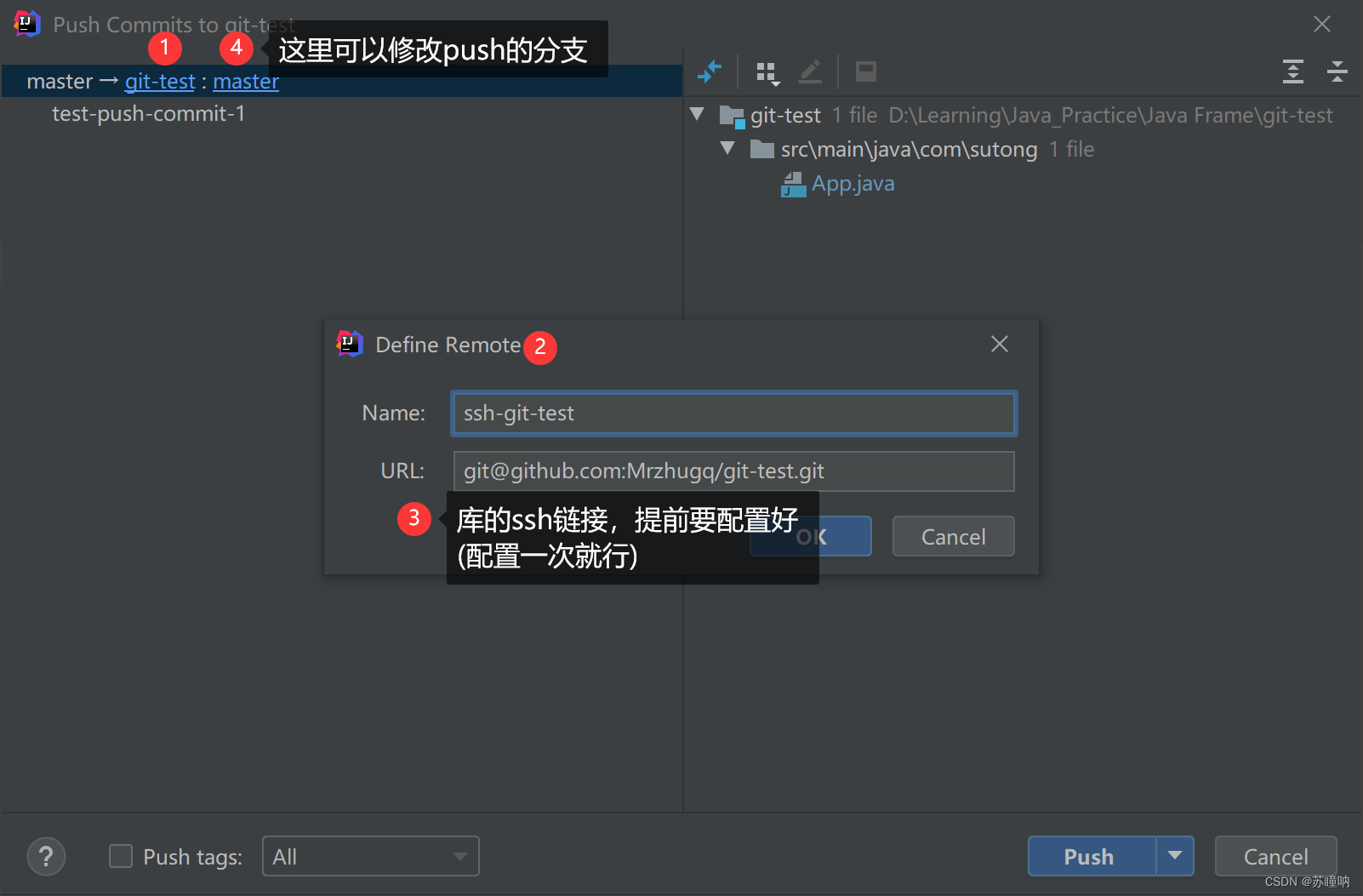The width and height of the screenshot is (1363, 896).
Task: Toggle the preview diff toolbar icon
Action: pos(865,72)
